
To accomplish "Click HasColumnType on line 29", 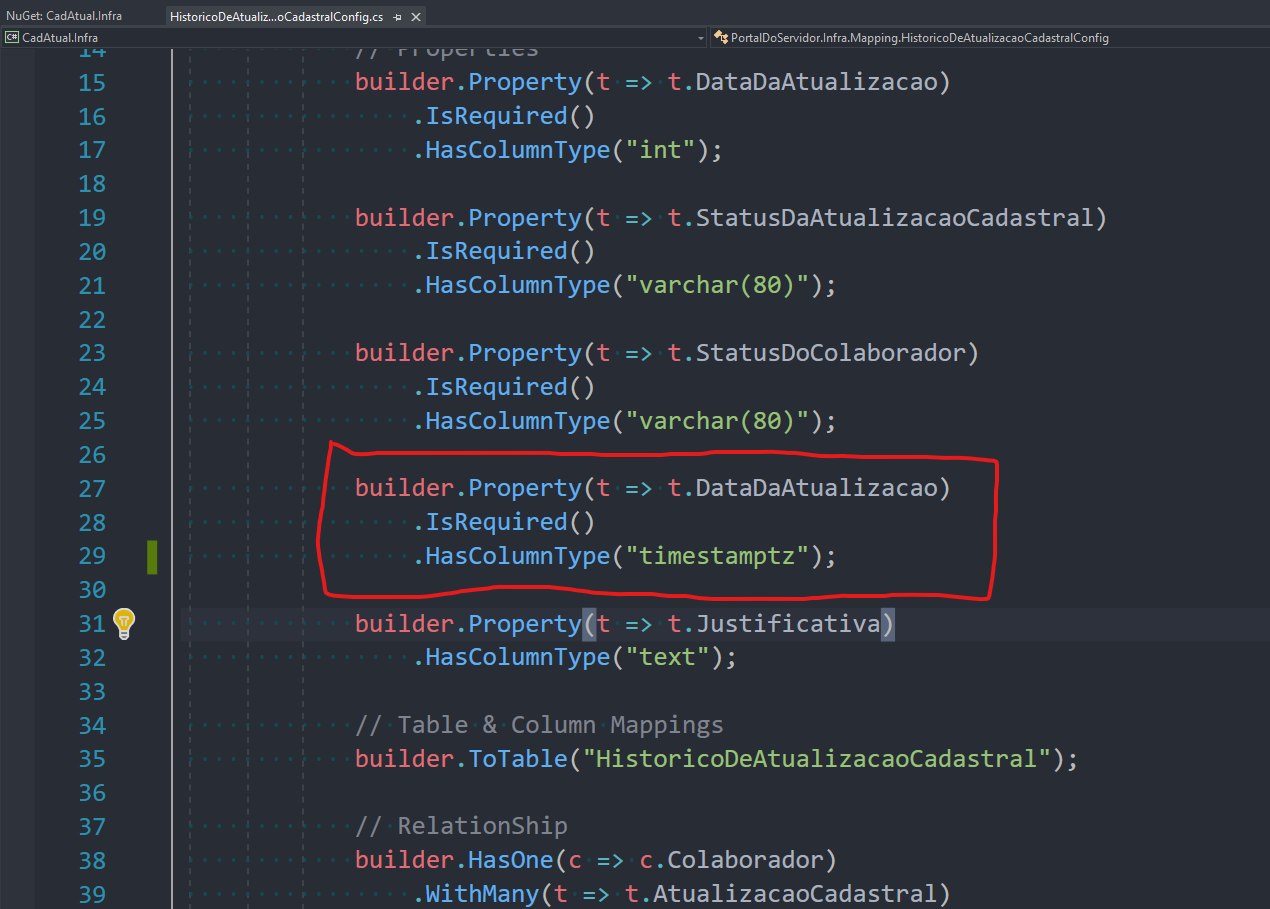I will click(x=518, y=556).
